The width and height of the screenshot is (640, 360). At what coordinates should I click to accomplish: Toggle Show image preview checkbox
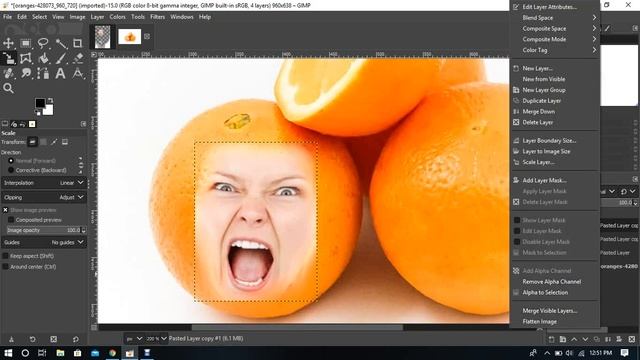[5, 210]
